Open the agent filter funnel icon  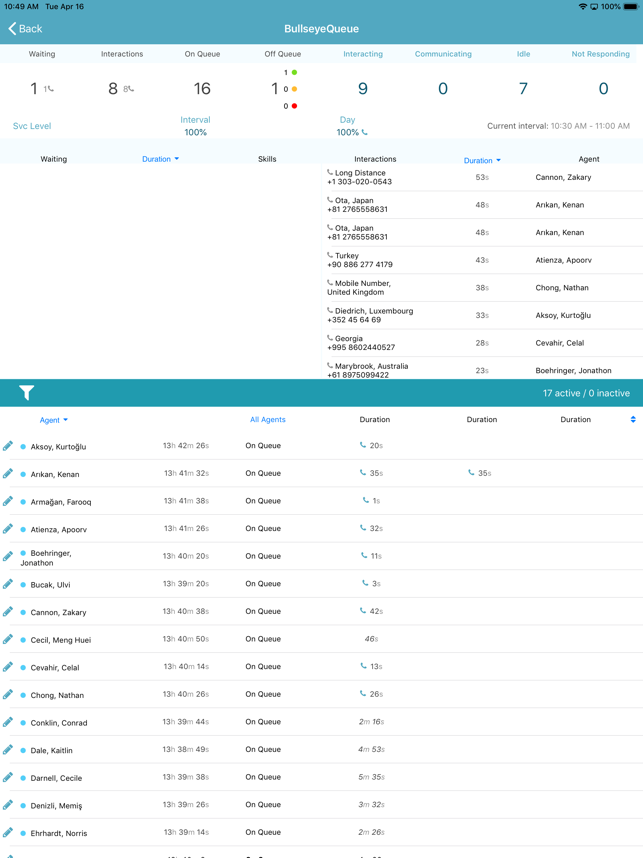click(26, 392)
